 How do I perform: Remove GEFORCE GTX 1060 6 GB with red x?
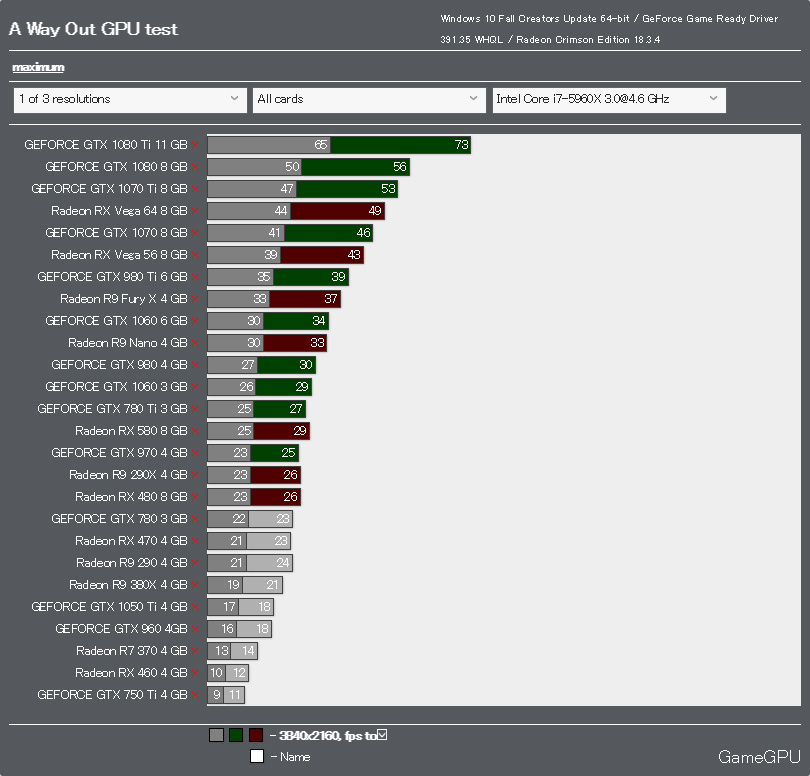pyautogui.click(x=195, y=321)
